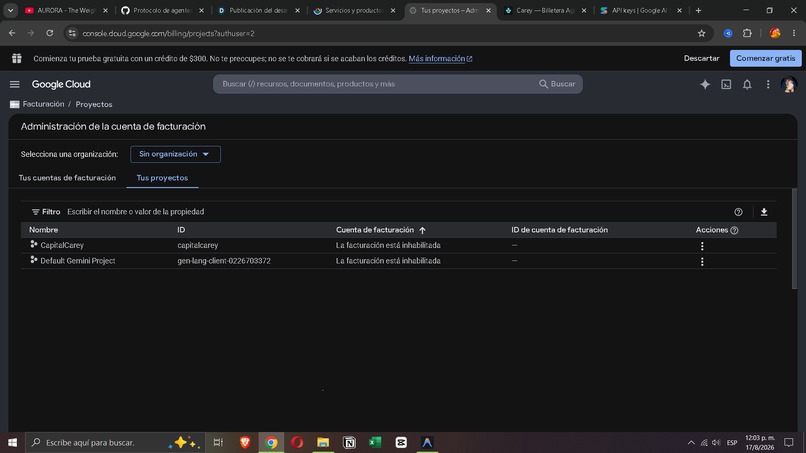
Task: Open the Windows Start menu
Action: tap(12, 442)
